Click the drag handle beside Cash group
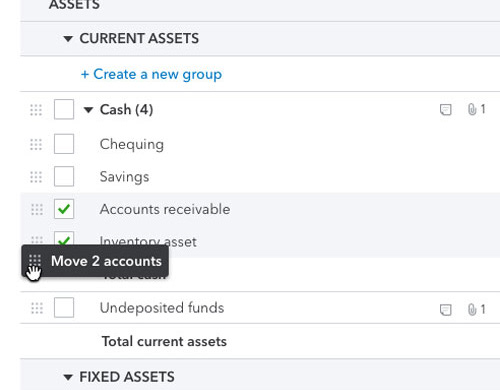This screenshot has height=390, width=500. click(36, 110)
